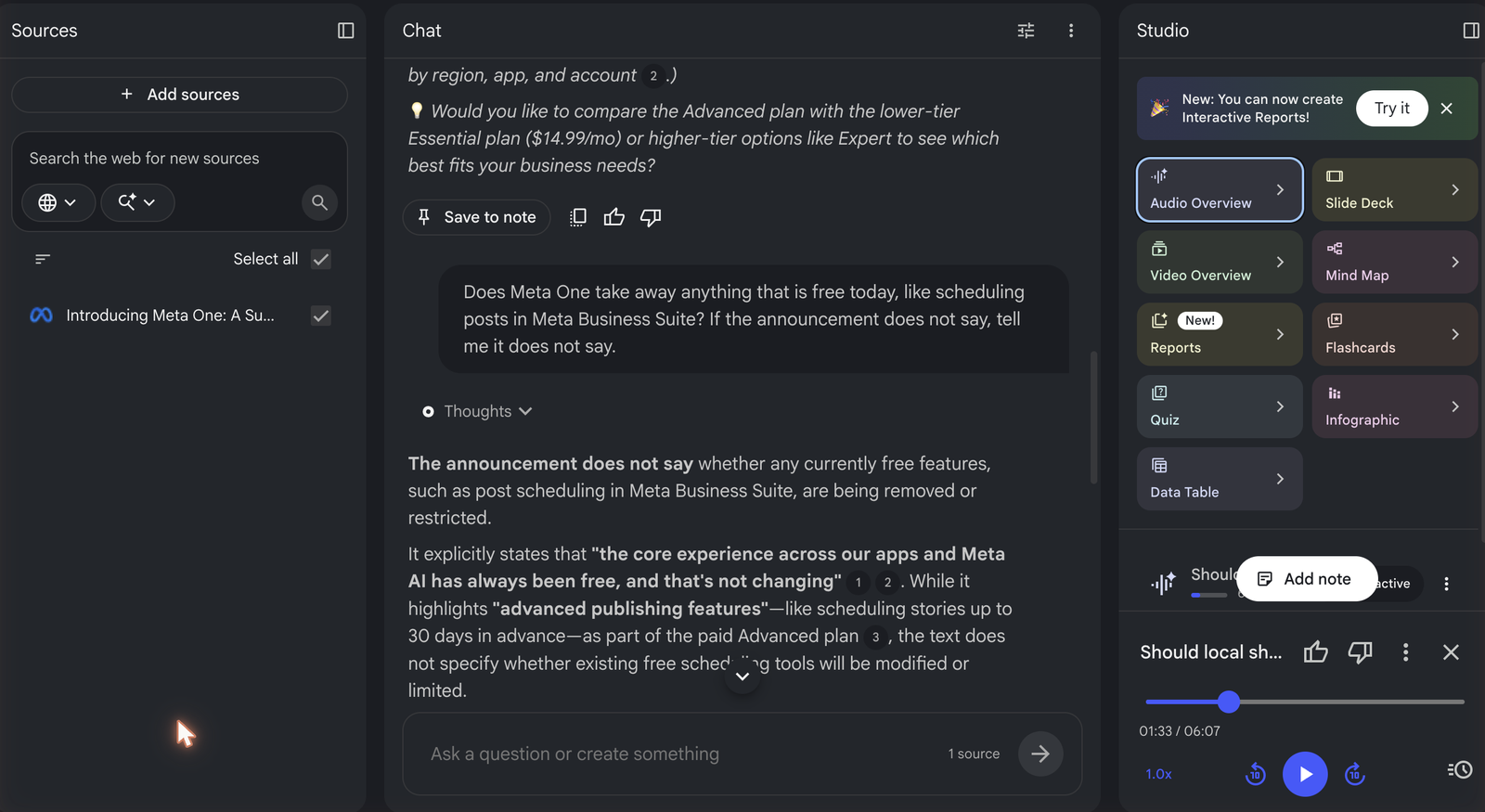Customize Mind Map options arrow
The height and width of the screenshot is (812, 1485).
point(1455,262)
